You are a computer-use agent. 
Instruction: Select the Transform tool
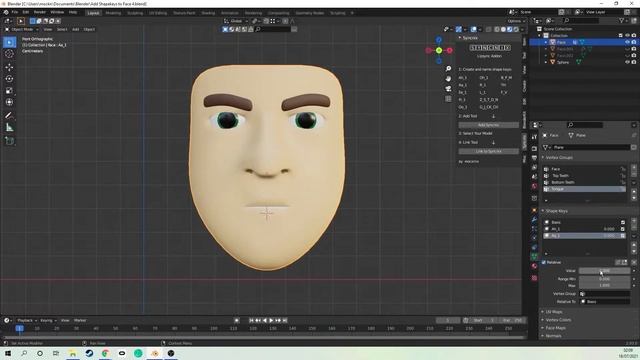[x=9, y=102]
